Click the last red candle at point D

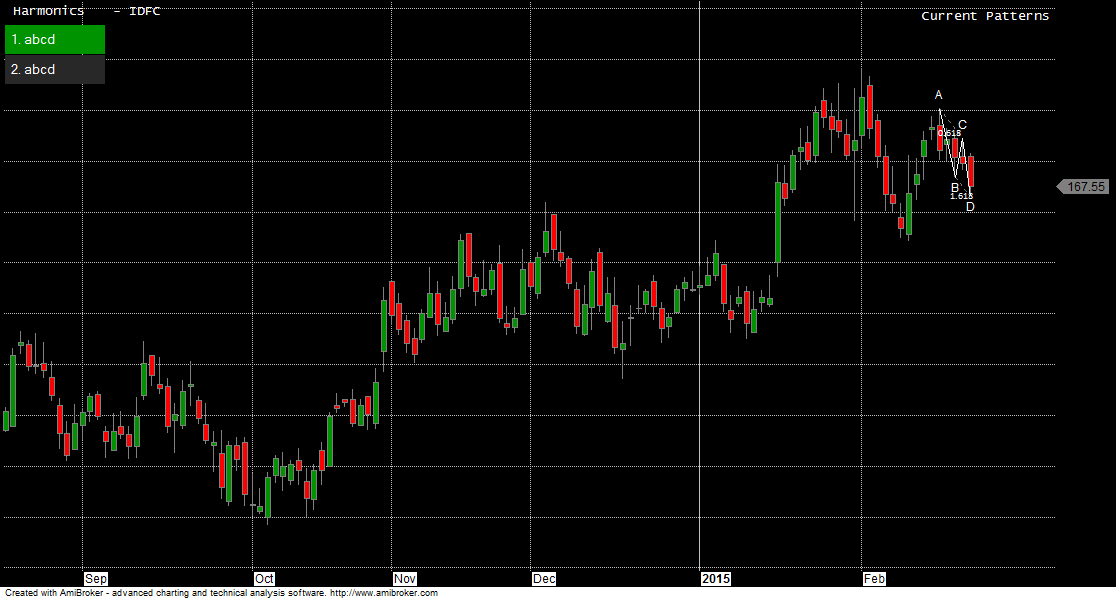pos(970,172)
